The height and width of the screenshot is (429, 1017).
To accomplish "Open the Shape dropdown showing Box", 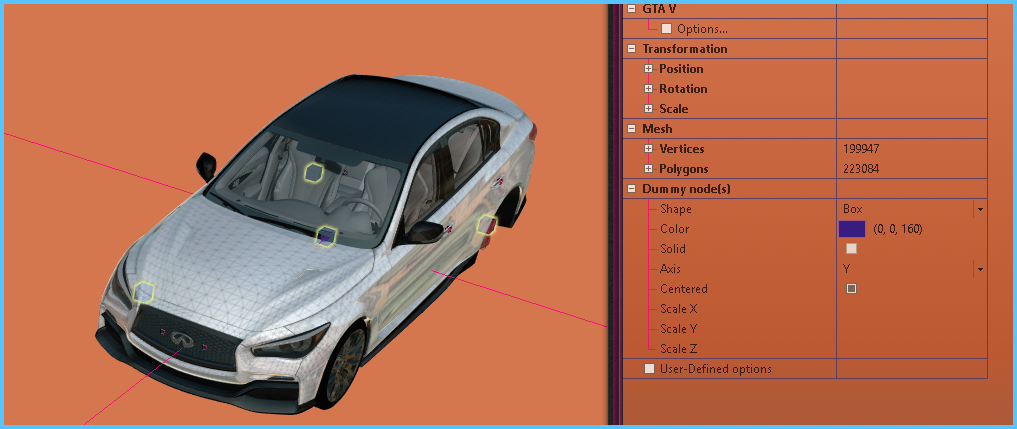I will tap(980, 209).
